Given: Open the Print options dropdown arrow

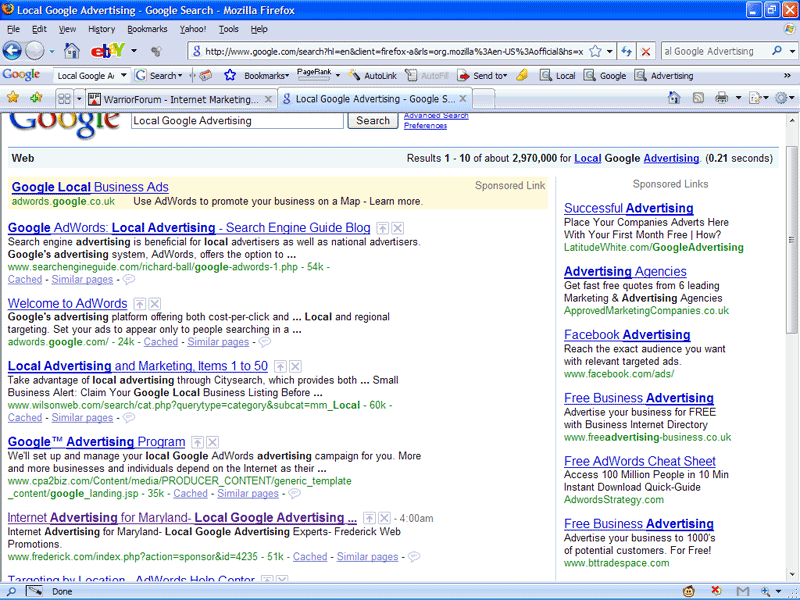Looking at the screenshot, I should pos(738,98).
